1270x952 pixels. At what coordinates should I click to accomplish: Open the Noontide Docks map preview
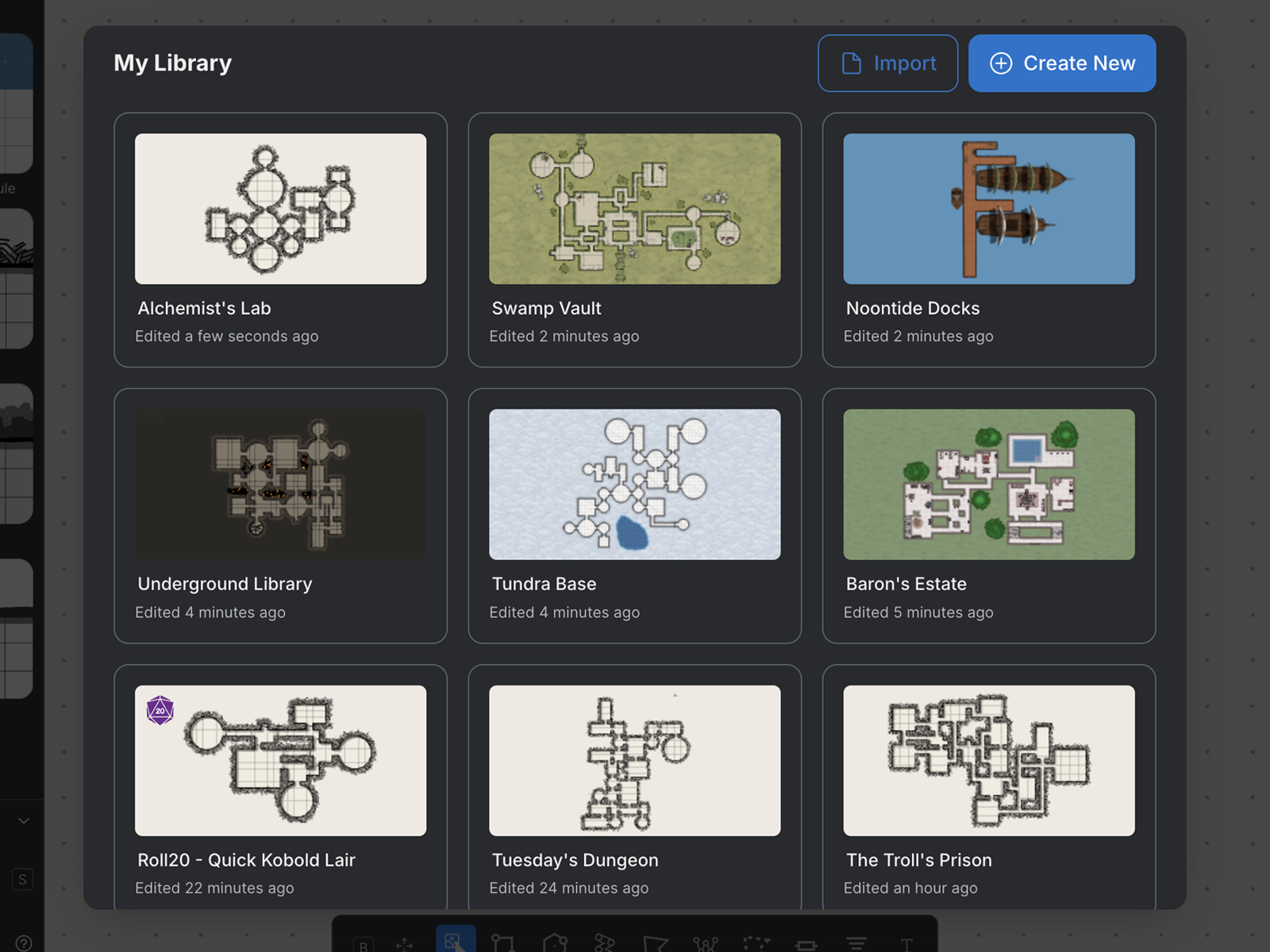988,209
